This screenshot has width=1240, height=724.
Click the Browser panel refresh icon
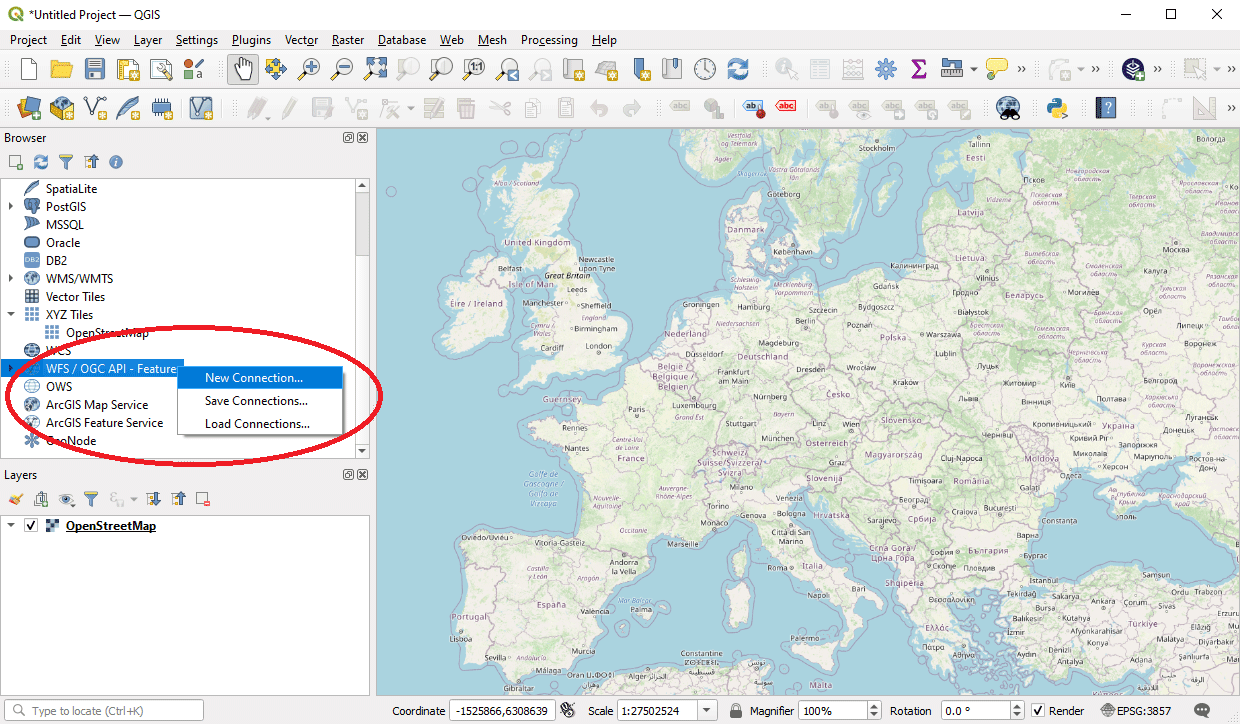pos(41,162)
